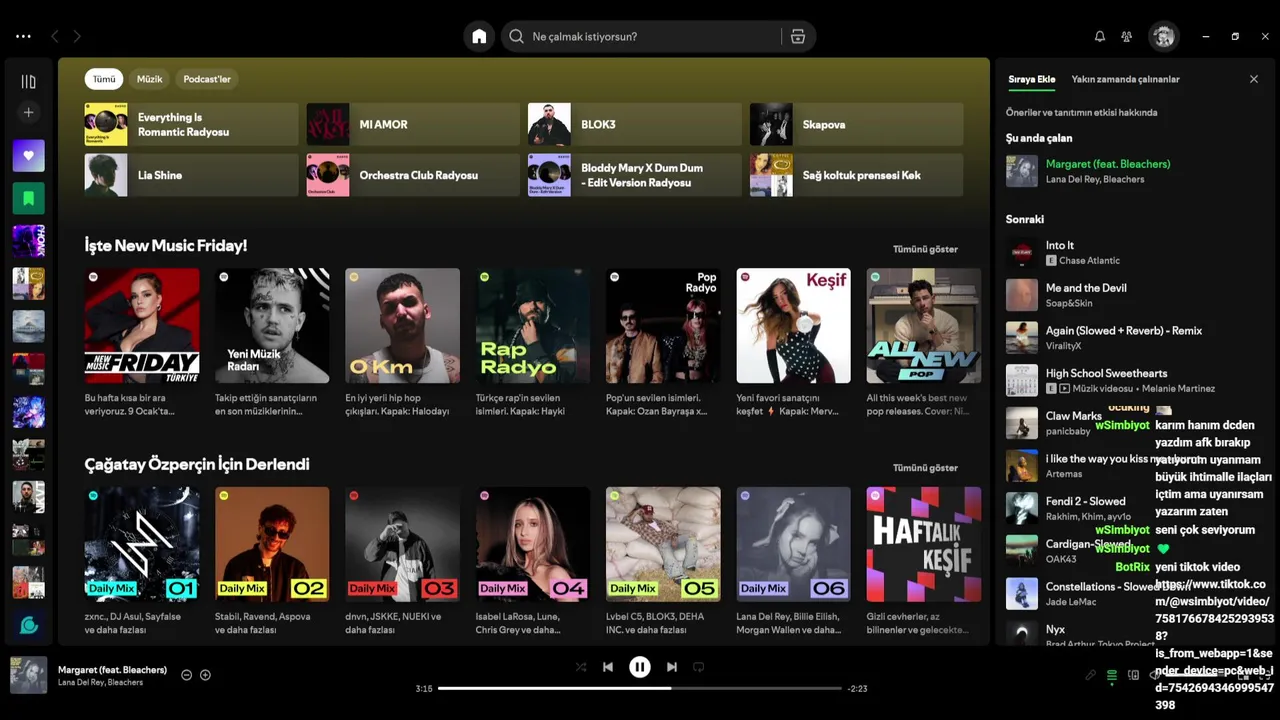Open Öneriler ve tanıtımın etkisi hakkında link

pyautogui.click(x=1081, y=113)
